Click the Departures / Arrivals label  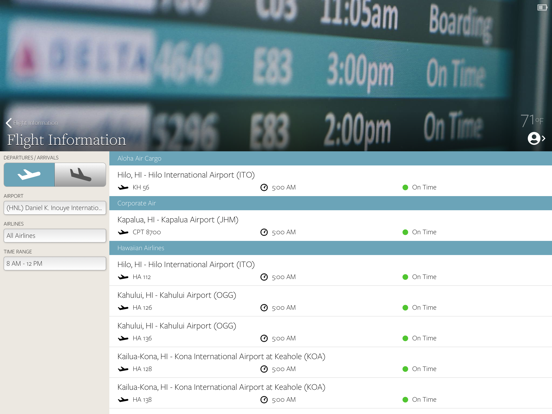[x=31, y=157]
